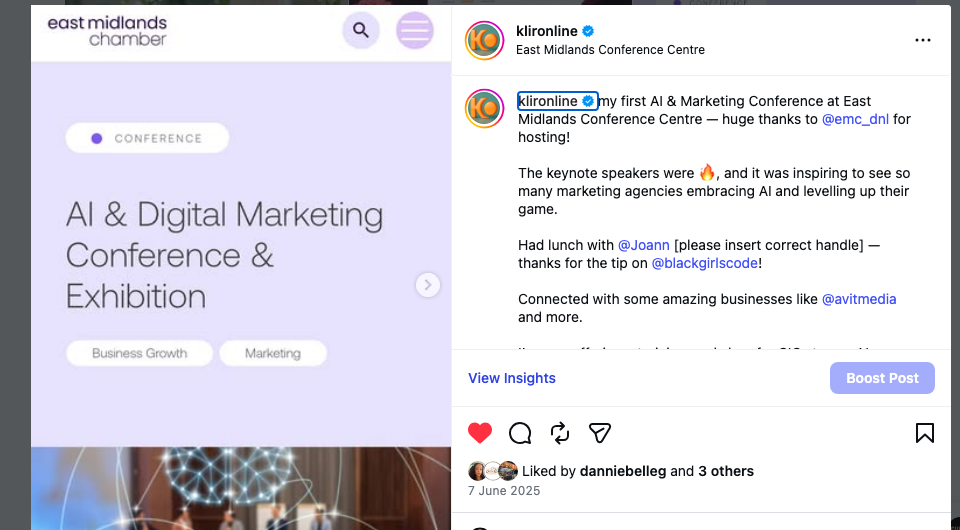Screen dimensions: 960x530
Task: Click the 7 June 2025 post date
Action: click(x=504, y=491)
